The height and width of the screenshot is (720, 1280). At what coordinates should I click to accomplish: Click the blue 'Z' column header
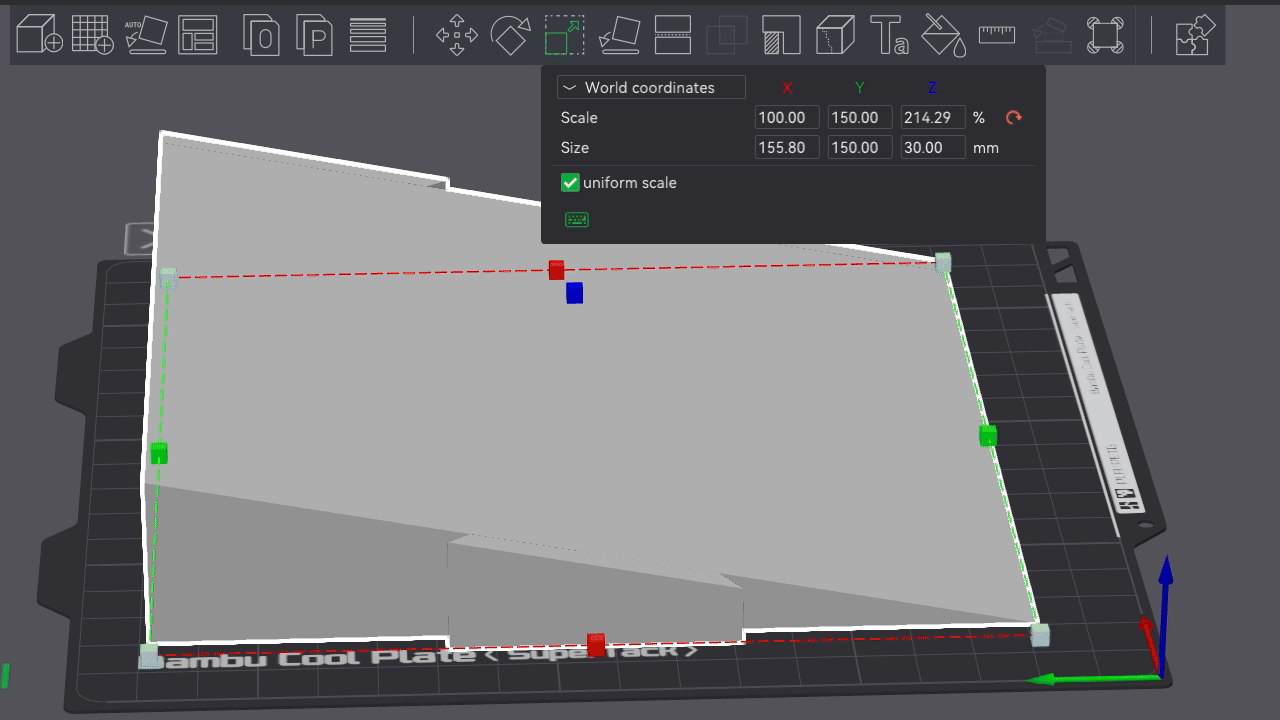coord(933,88)
